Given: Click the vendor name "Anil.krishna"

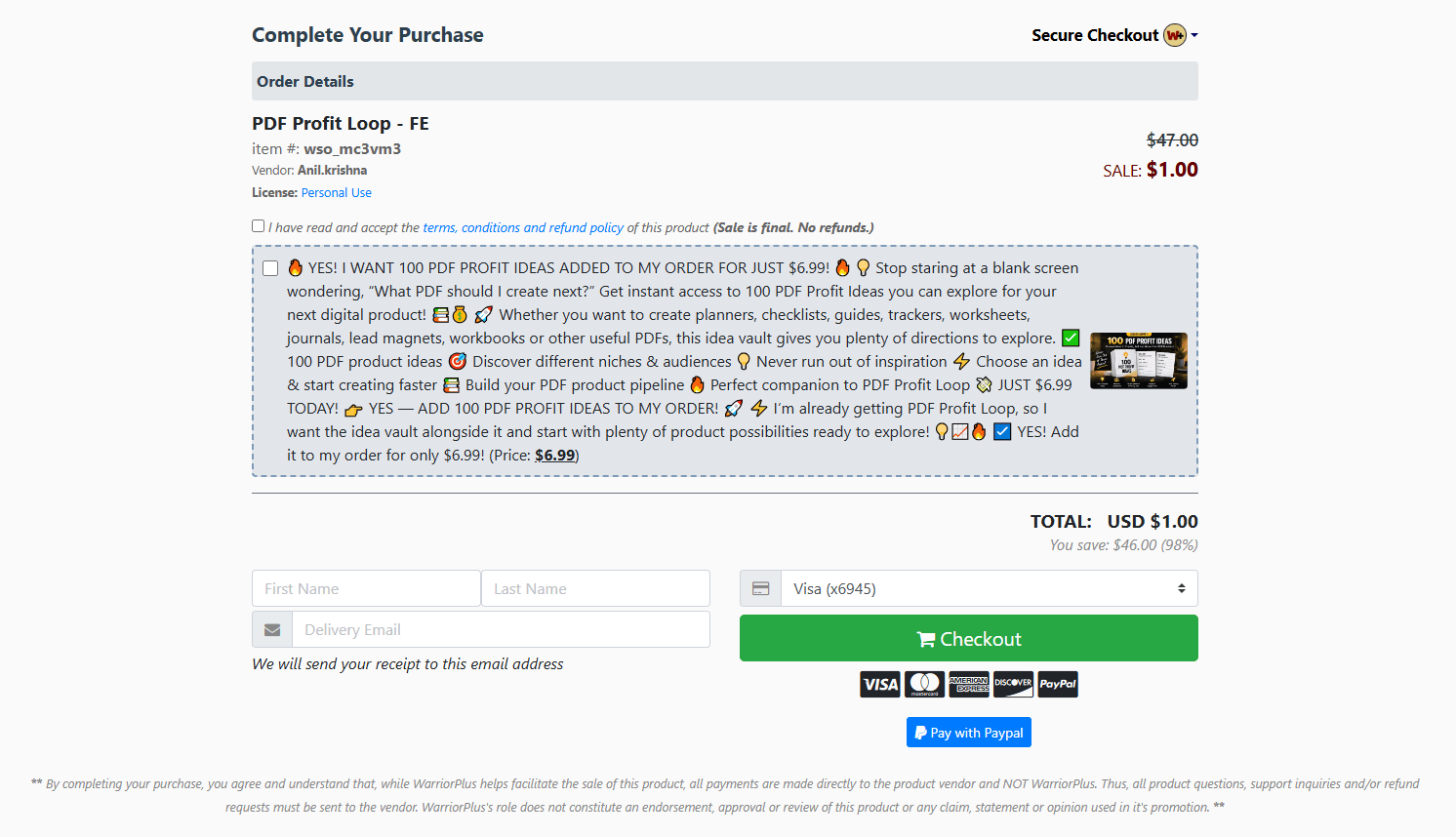Looking at the screenshot, I should (333, 171).
